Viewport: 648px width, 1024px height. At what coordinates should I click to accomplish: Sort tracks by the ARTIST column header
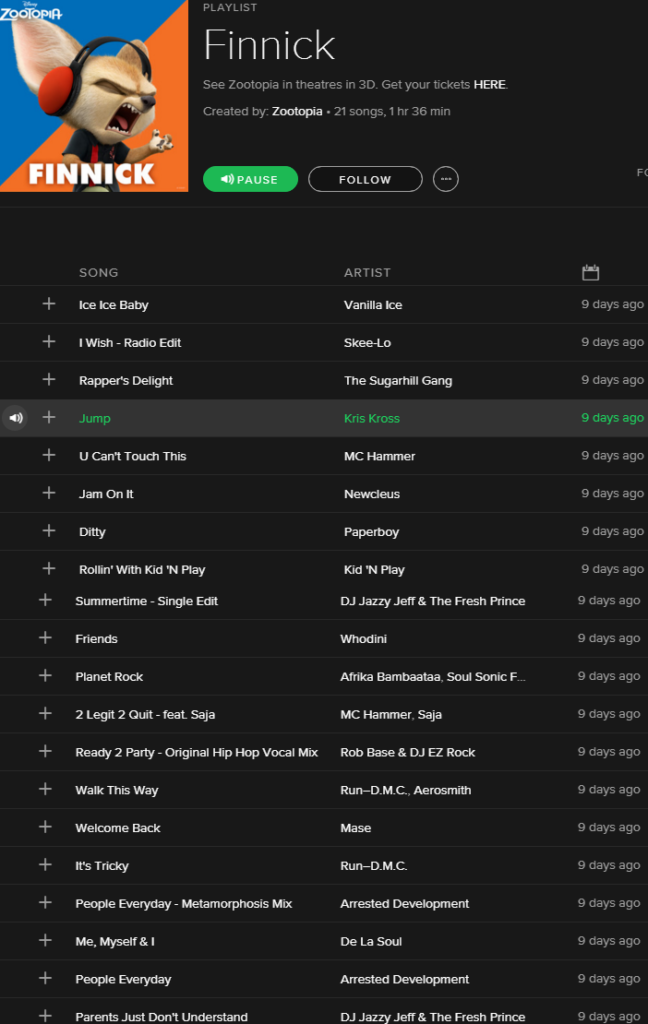(367, 272)
